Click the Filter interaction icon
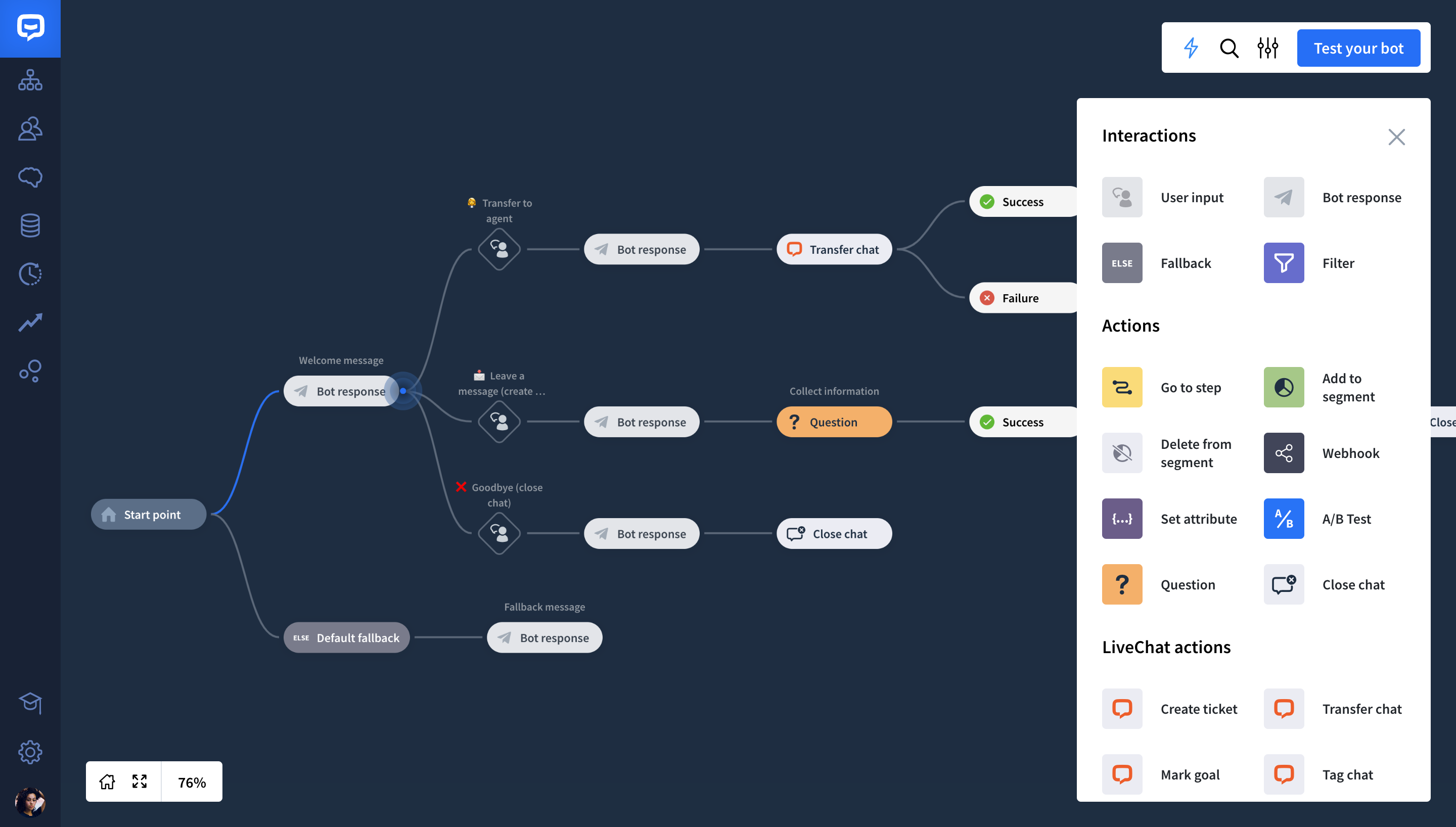 pyautogui.click(x=1284, y=262)
